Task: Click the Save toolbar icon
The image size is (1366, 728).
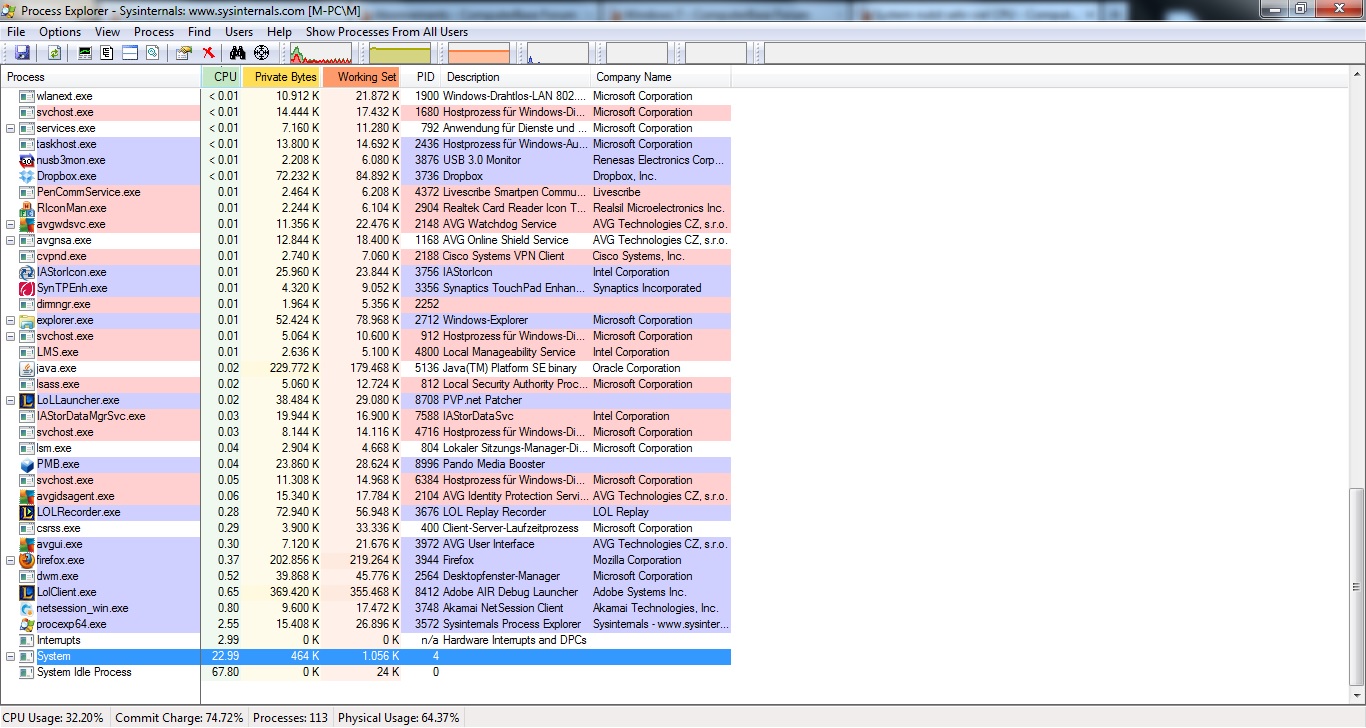Action: coord(20,53)
